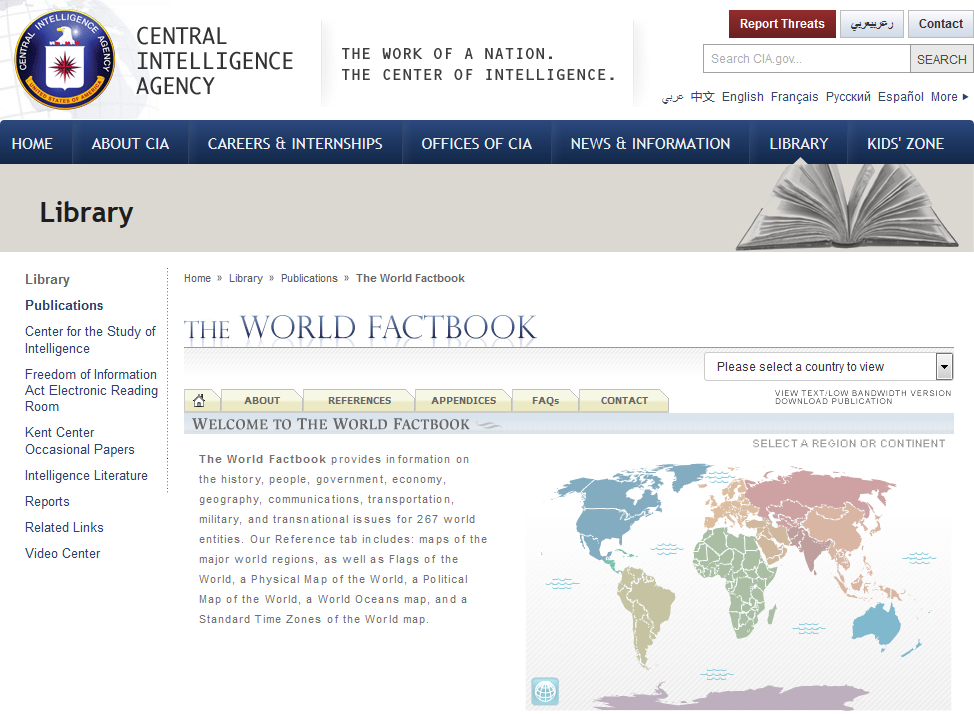Screen dimensions: 974x714
Task: Switch language to Español
Action: tap(901, 97)
